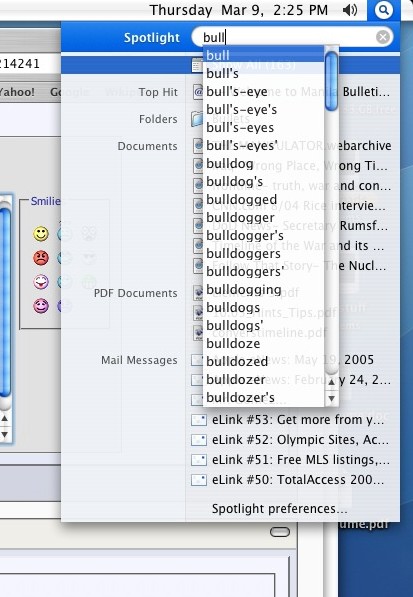Select the "bulldogged" suggestion
The image size is (413, 597).
(x=263, y=200)
